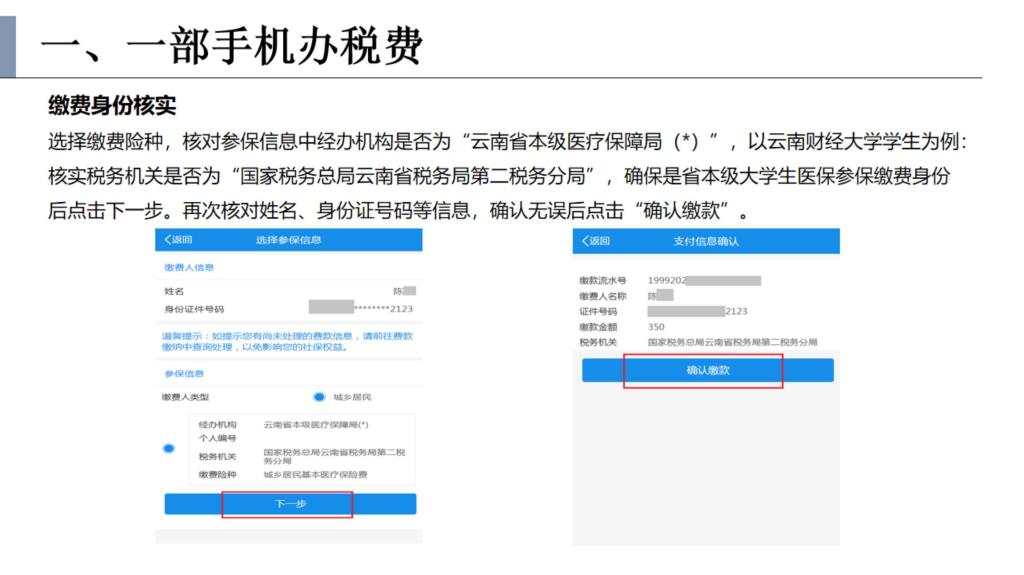Click the 姓名 row in payer info
The height and width of the screenshot is (575, 1024).
point(288,291)
